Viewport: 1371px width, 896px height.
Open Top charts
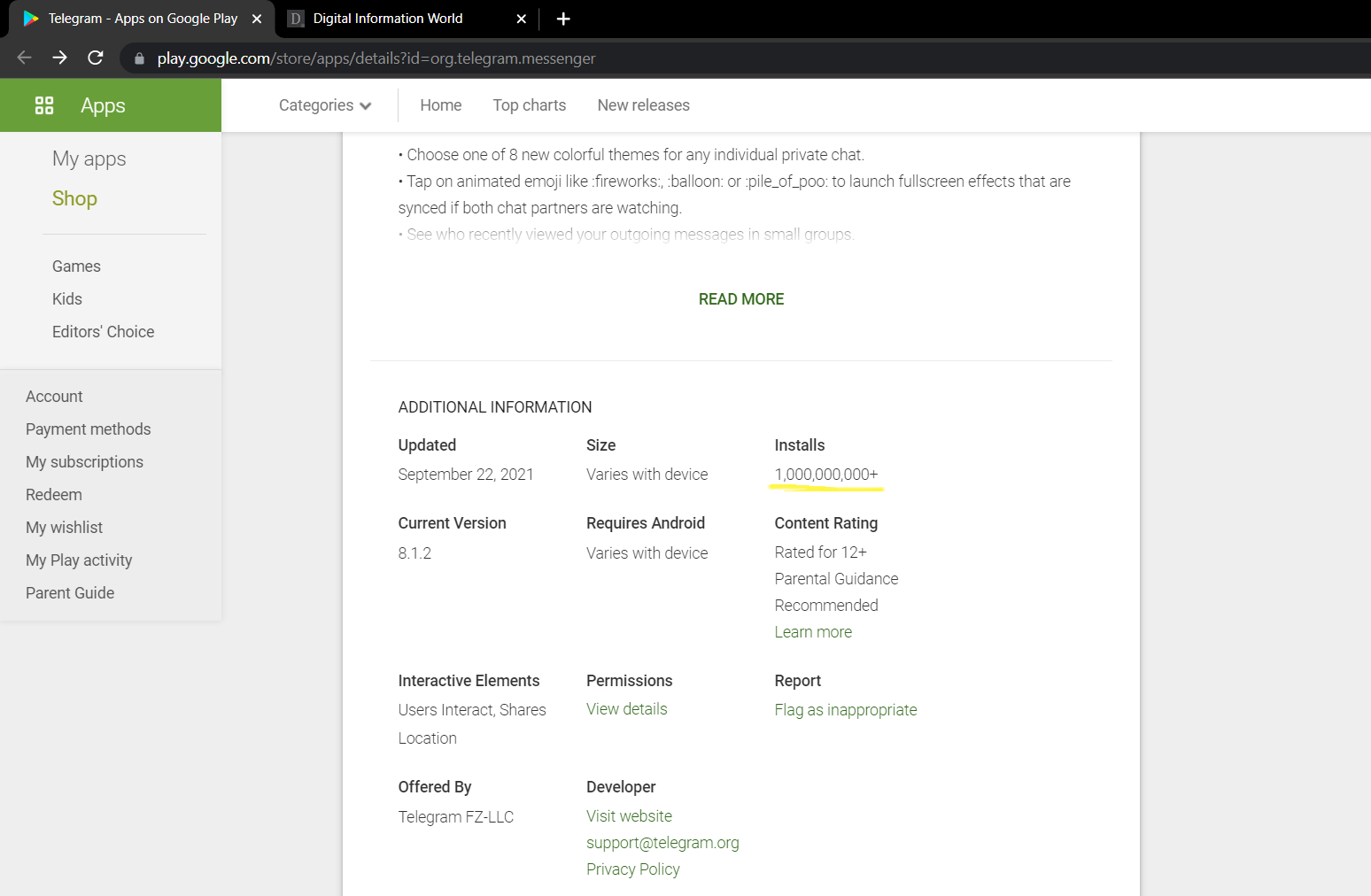[530, 105]
